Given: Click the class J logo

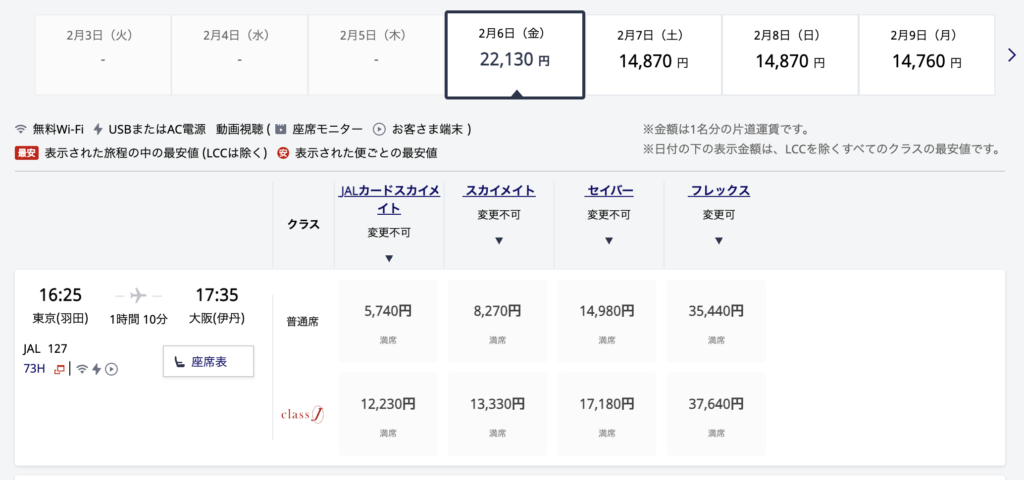Looking at the screenshot, I should (x=303, y=414).
